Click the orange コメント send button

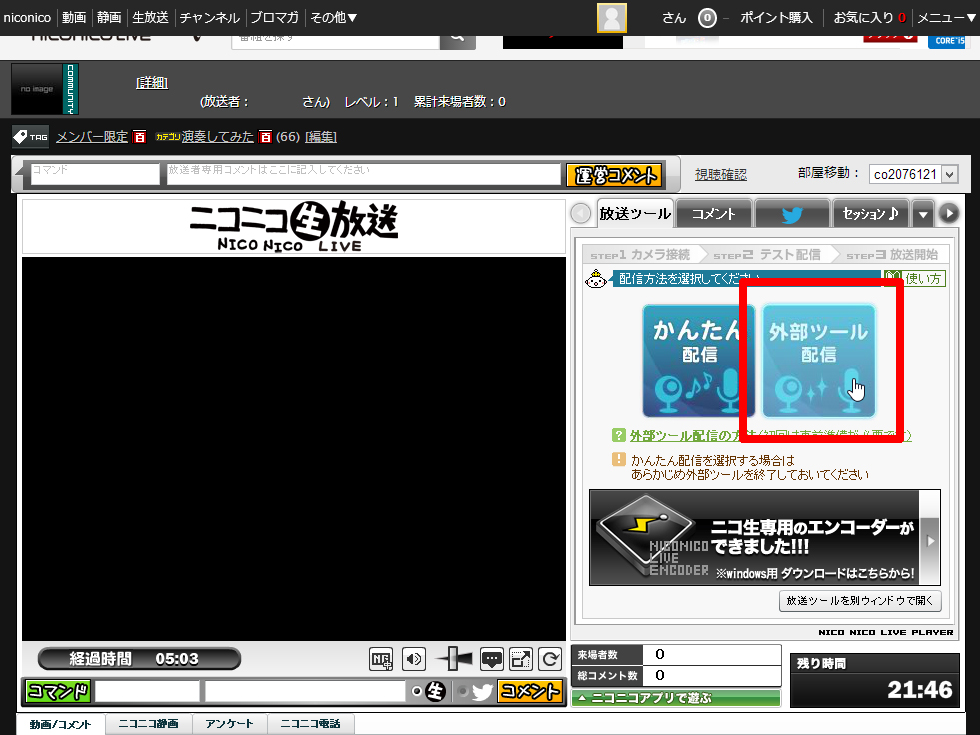(x=531, y=691)
